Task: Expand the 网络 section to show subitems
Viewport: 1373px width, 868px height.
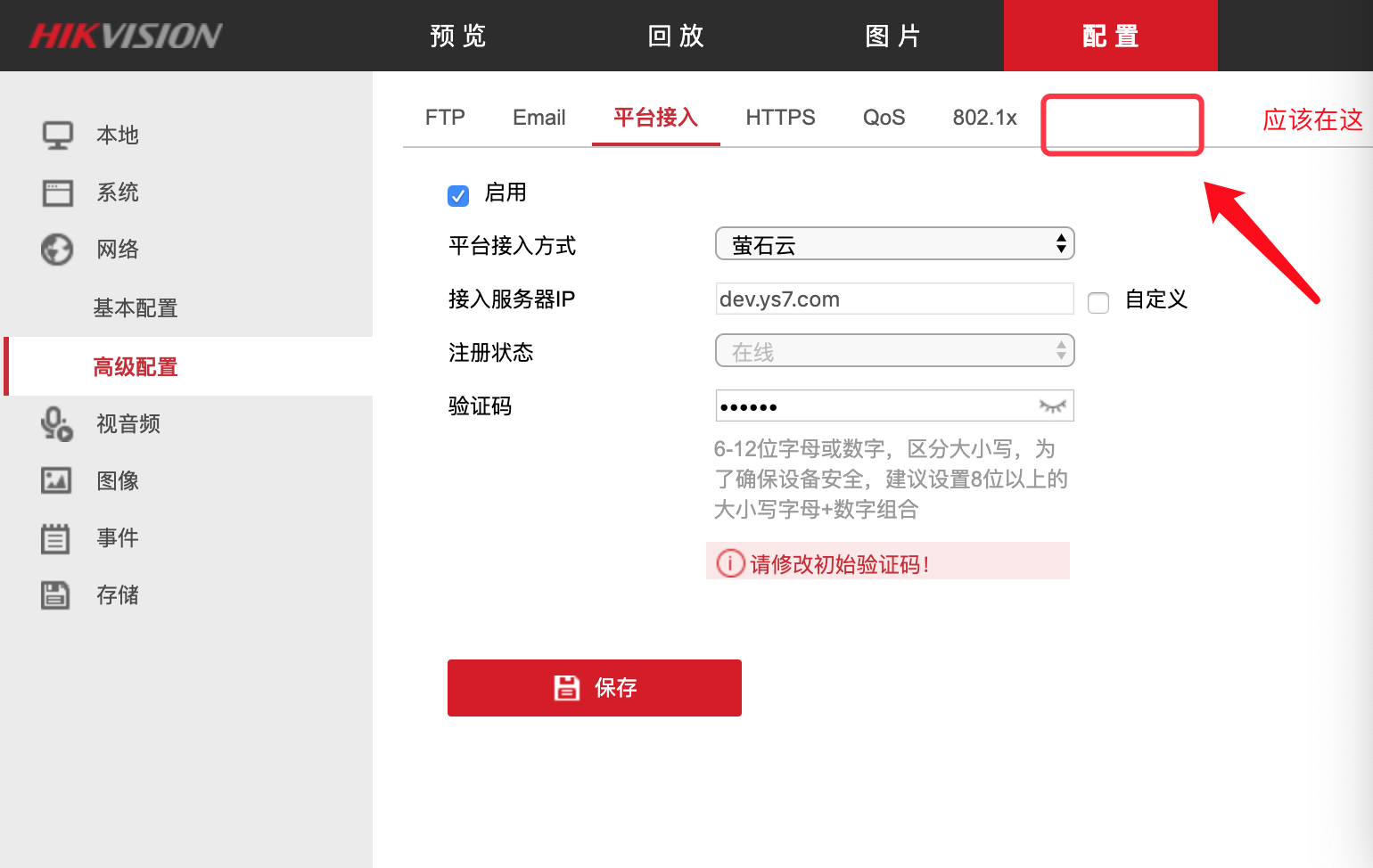Action: pyautogui.click(x=117, y=250)
